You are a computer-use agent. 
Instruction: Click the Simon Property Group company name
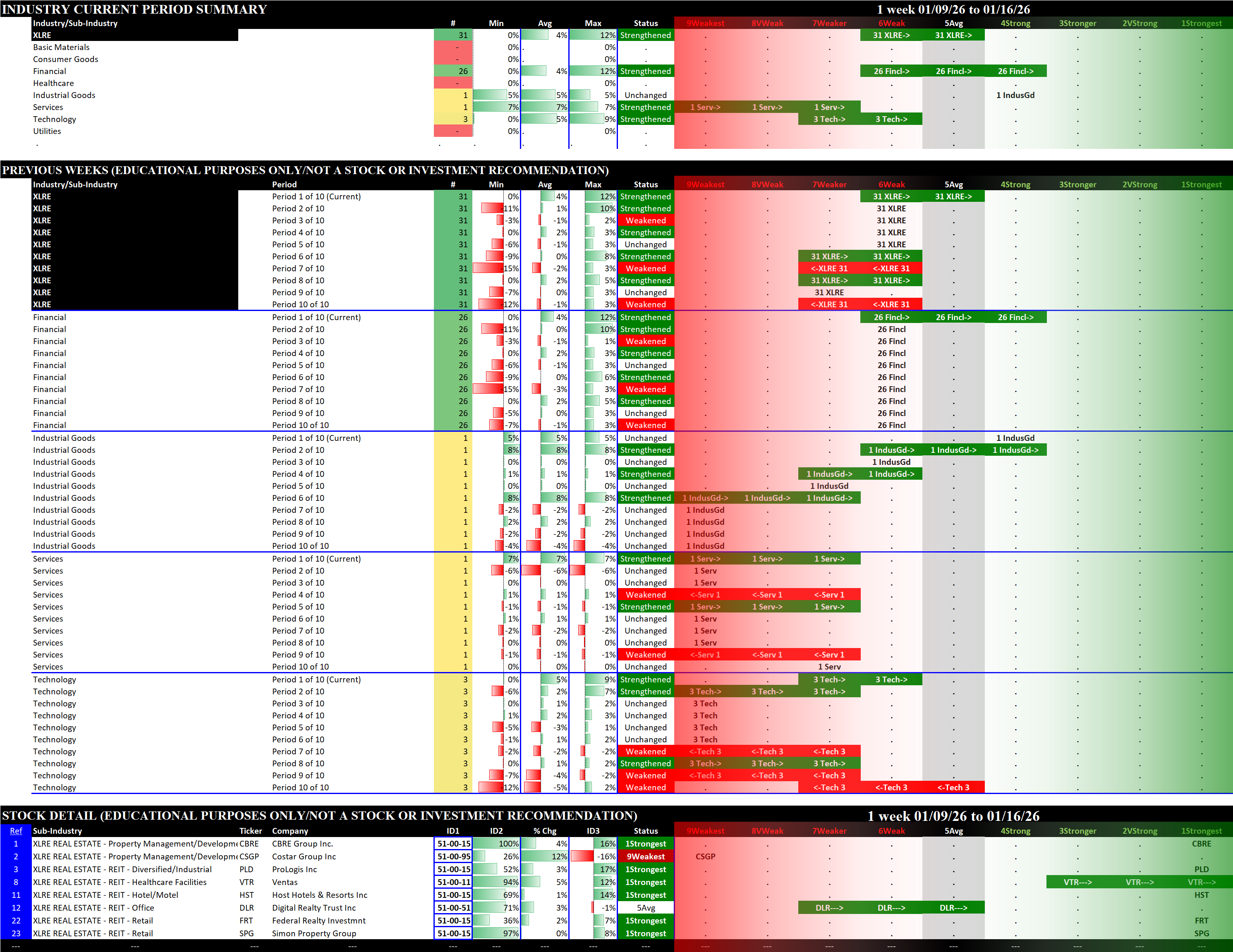tap(314, 933)
